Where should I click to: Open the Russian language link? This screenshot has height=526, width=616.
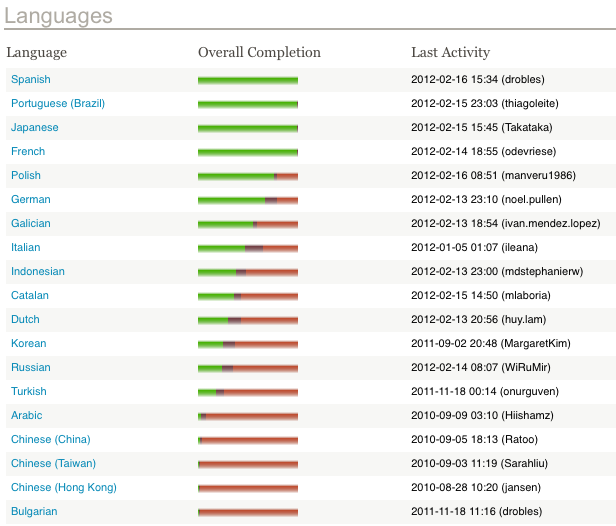point(31,367)
